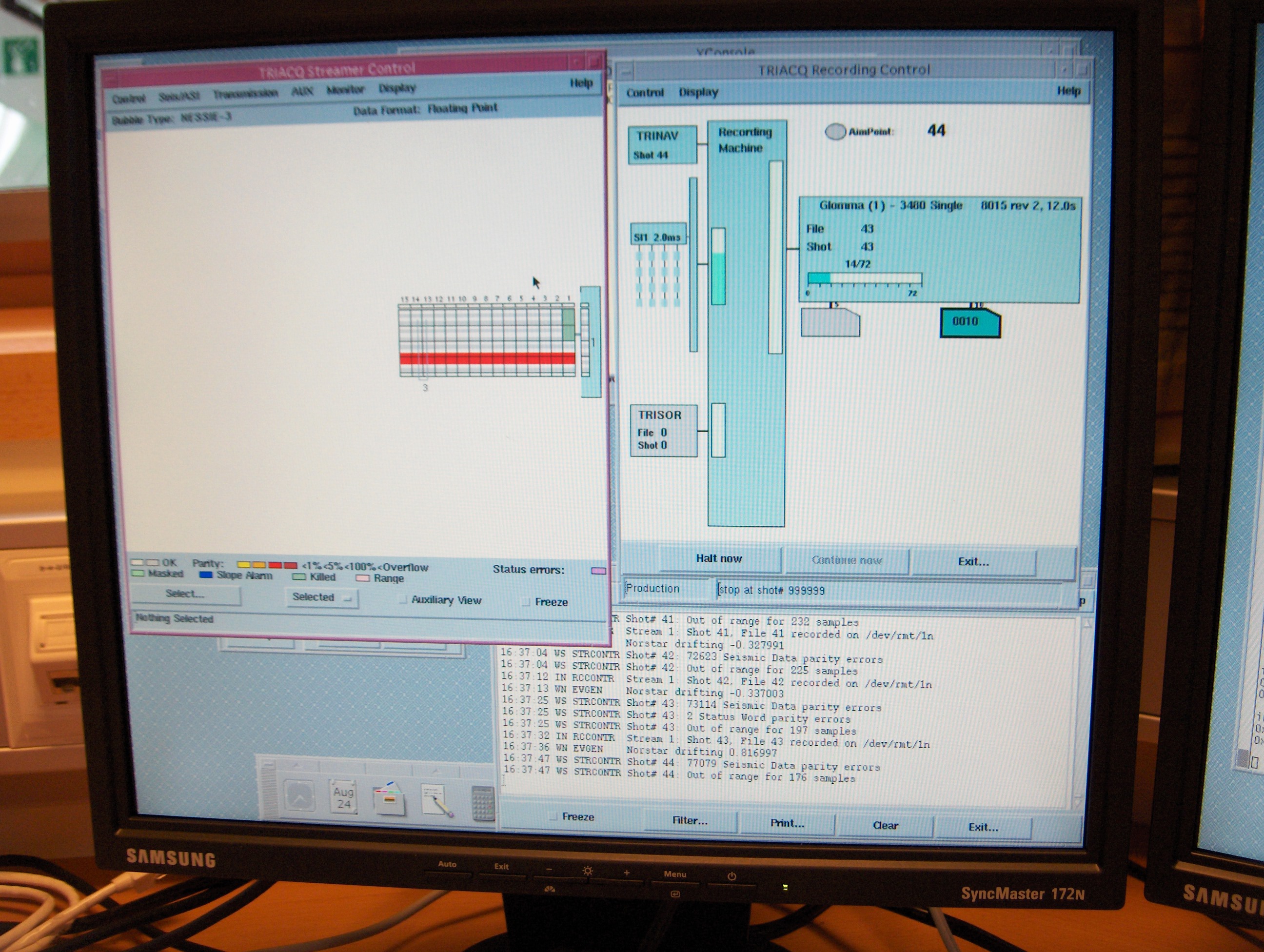
Task: Open Display menu in Recording Control
Action: [x=698, y=92]
